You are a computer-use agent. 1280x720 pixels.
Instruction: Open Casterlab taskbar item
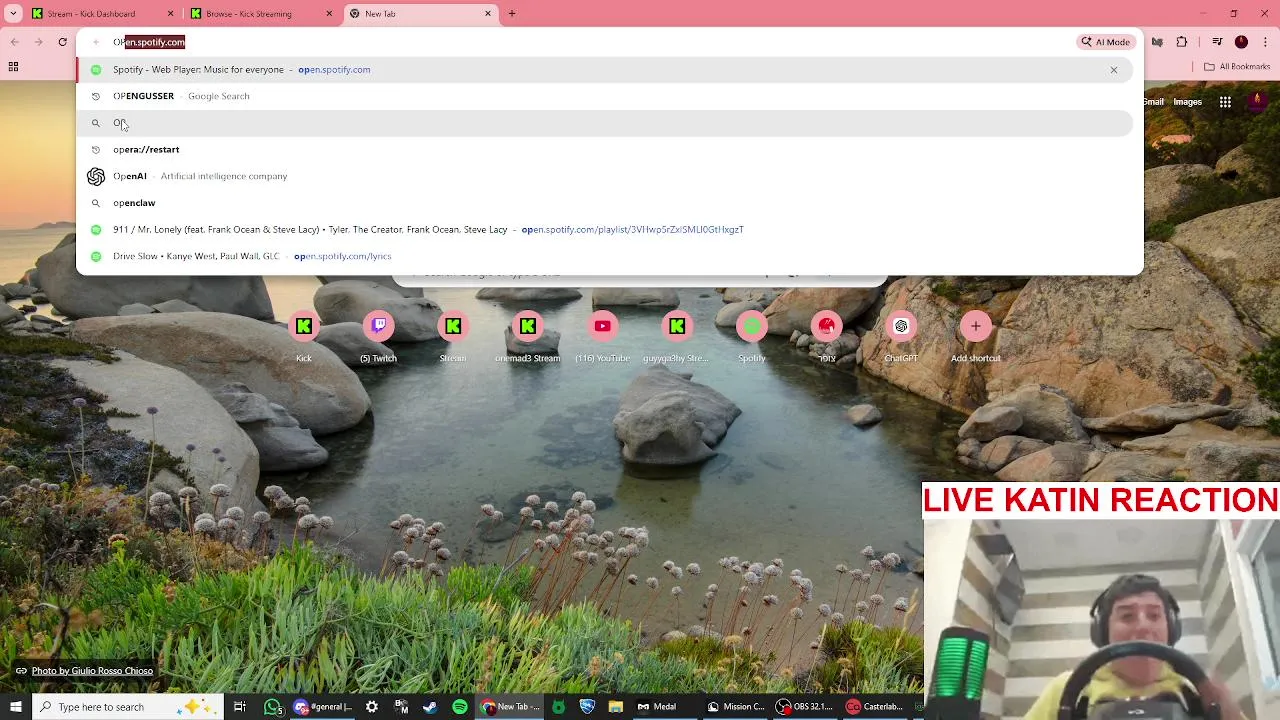pyautogui.click(x=875, y=707)
